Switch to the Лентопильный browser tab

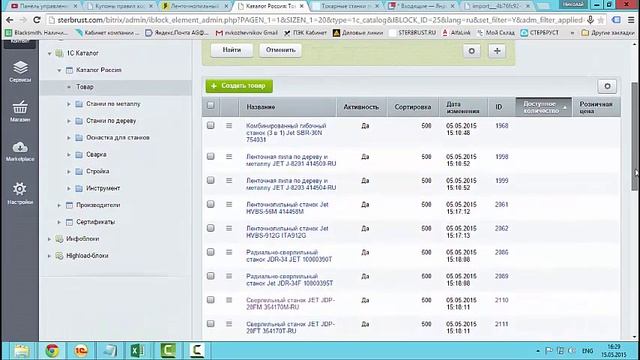pyautogui.click(x=195, y=6)
